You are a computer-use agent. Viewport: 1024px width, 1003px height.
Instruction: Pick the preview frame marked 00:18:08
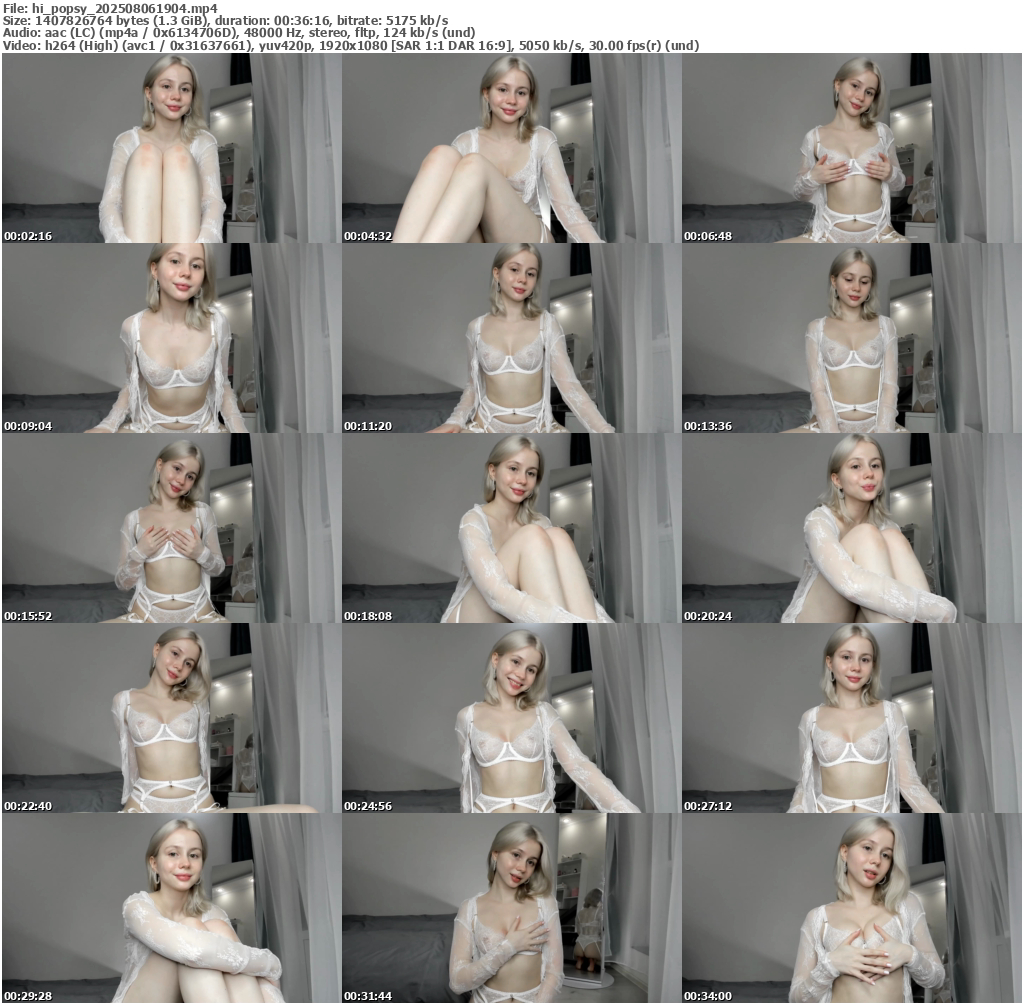tap(511, 528)
